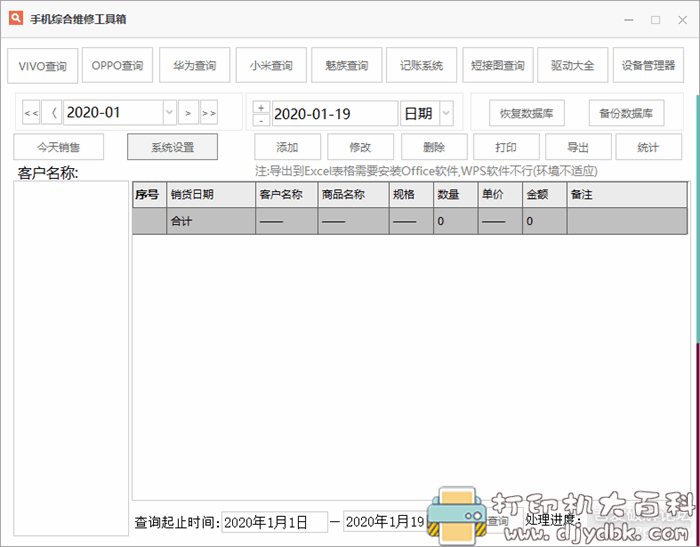Open the VIVO查询 tab
Image resolution: width=700 pixels, height=547 pixels.
click(x=43, y=66)
